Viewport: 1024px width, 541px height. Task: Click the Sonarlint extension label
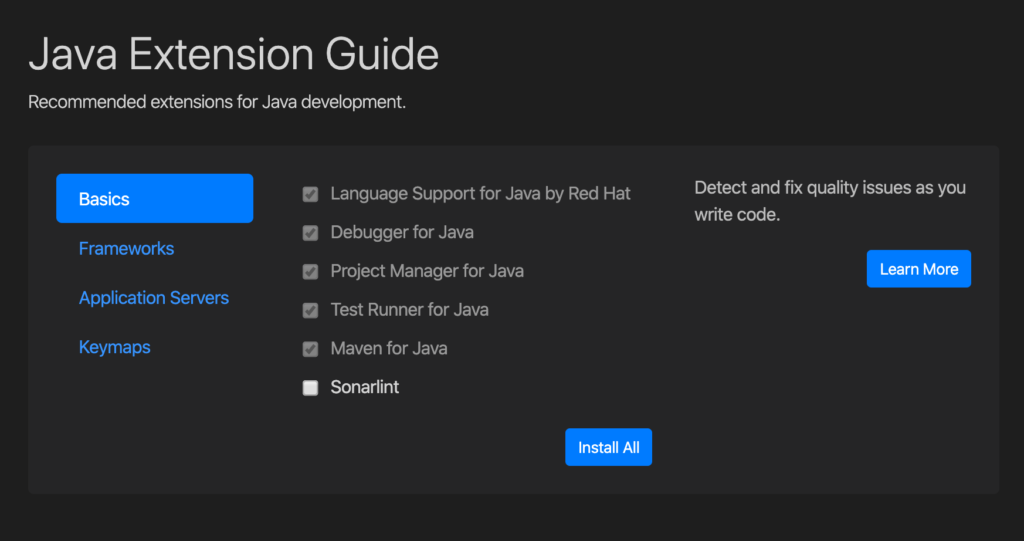pos(364,387)
